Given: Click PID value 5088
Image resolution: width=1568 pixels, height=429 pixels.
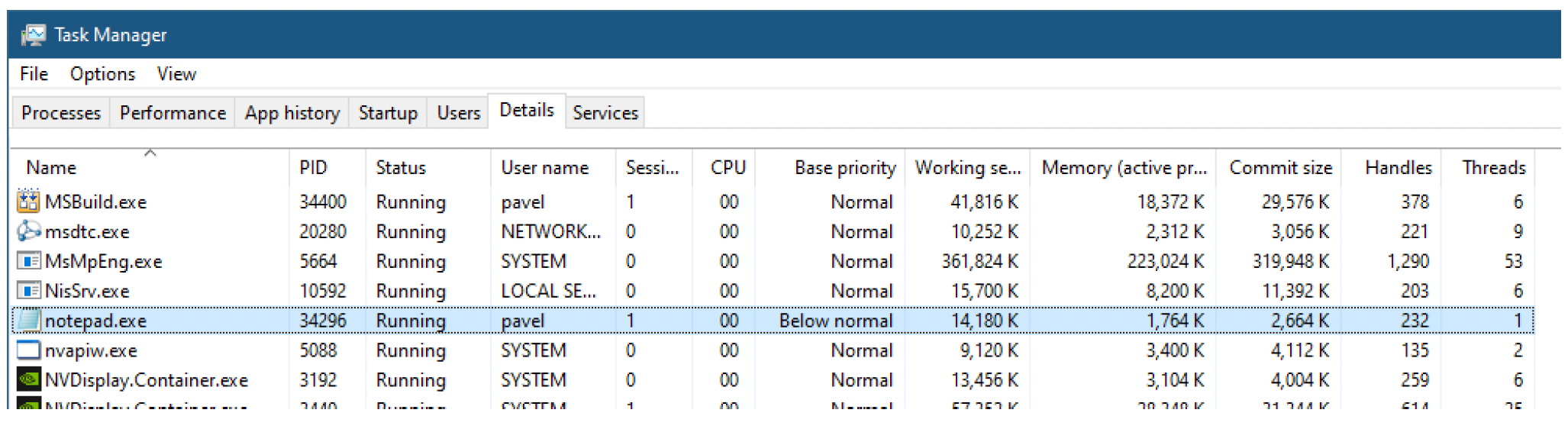Looking at the screenshot, I should click(318, 351).
